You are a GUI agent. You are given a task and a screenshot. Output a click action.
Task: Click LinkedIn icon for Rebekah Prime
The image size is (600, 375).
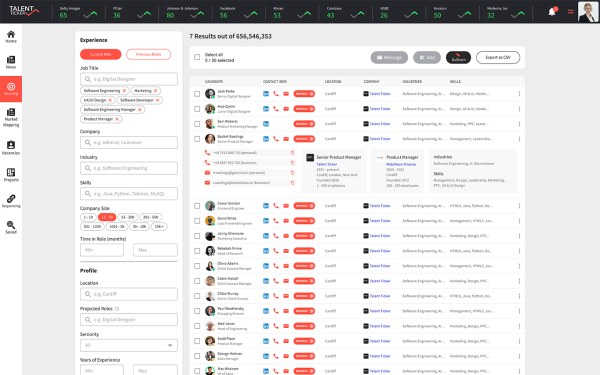(266, 251)
